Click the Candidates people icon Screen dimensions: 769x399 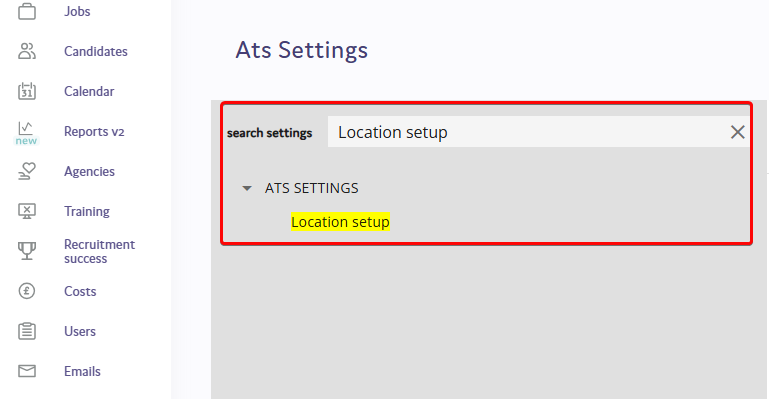[x=27, y=51]
